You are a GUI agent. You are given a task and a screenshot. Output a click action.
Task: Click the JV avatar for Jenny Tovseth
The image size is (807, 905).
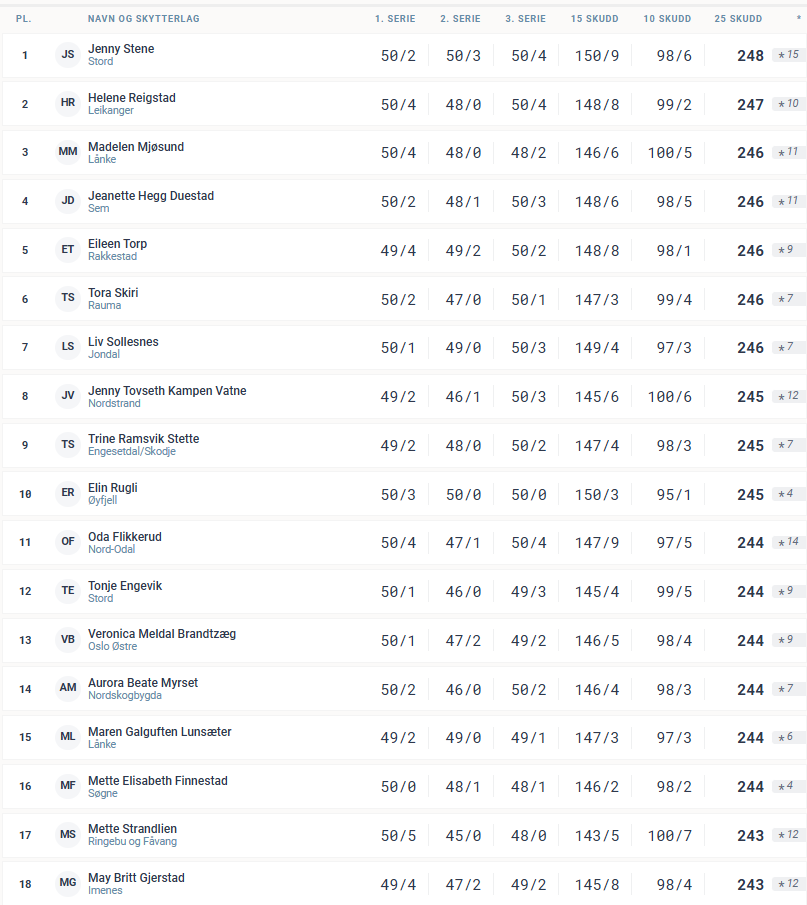coord(68,397)
